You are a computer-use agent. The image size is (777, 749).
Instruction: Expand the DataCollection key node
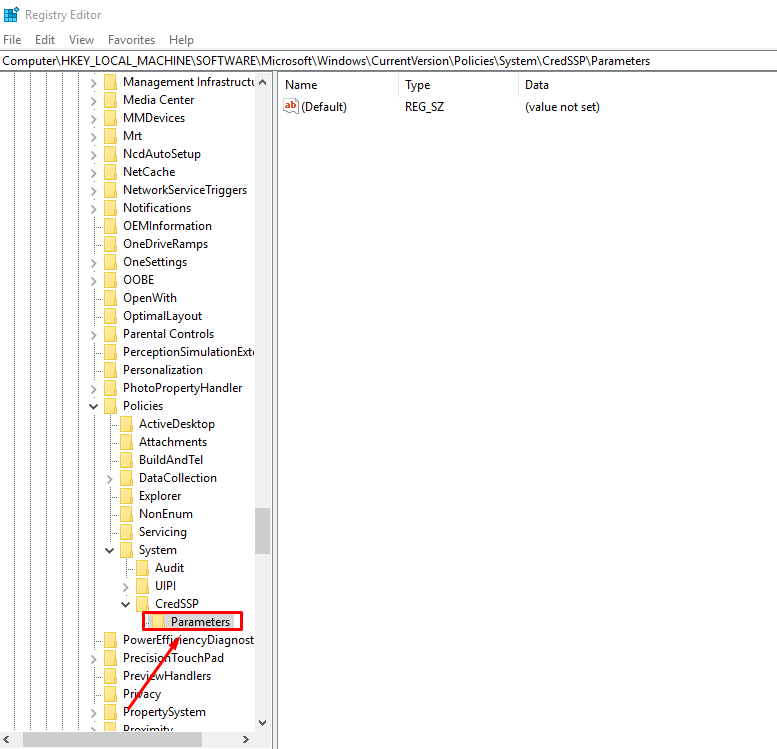(x=110, y=478)
